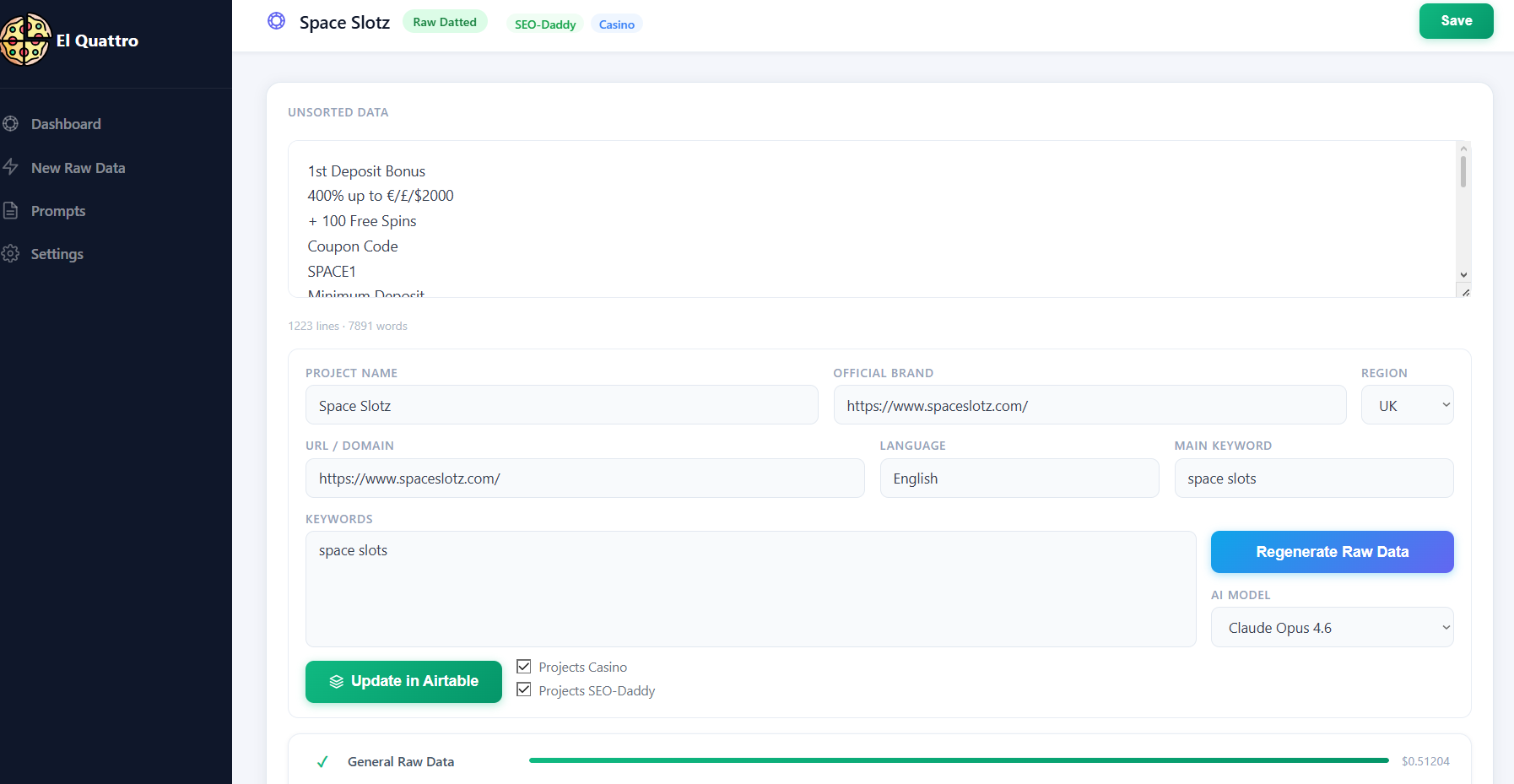Click the OFFICIAL BRAND field label
1514x784 pixels.
click(x=884, y=373)
